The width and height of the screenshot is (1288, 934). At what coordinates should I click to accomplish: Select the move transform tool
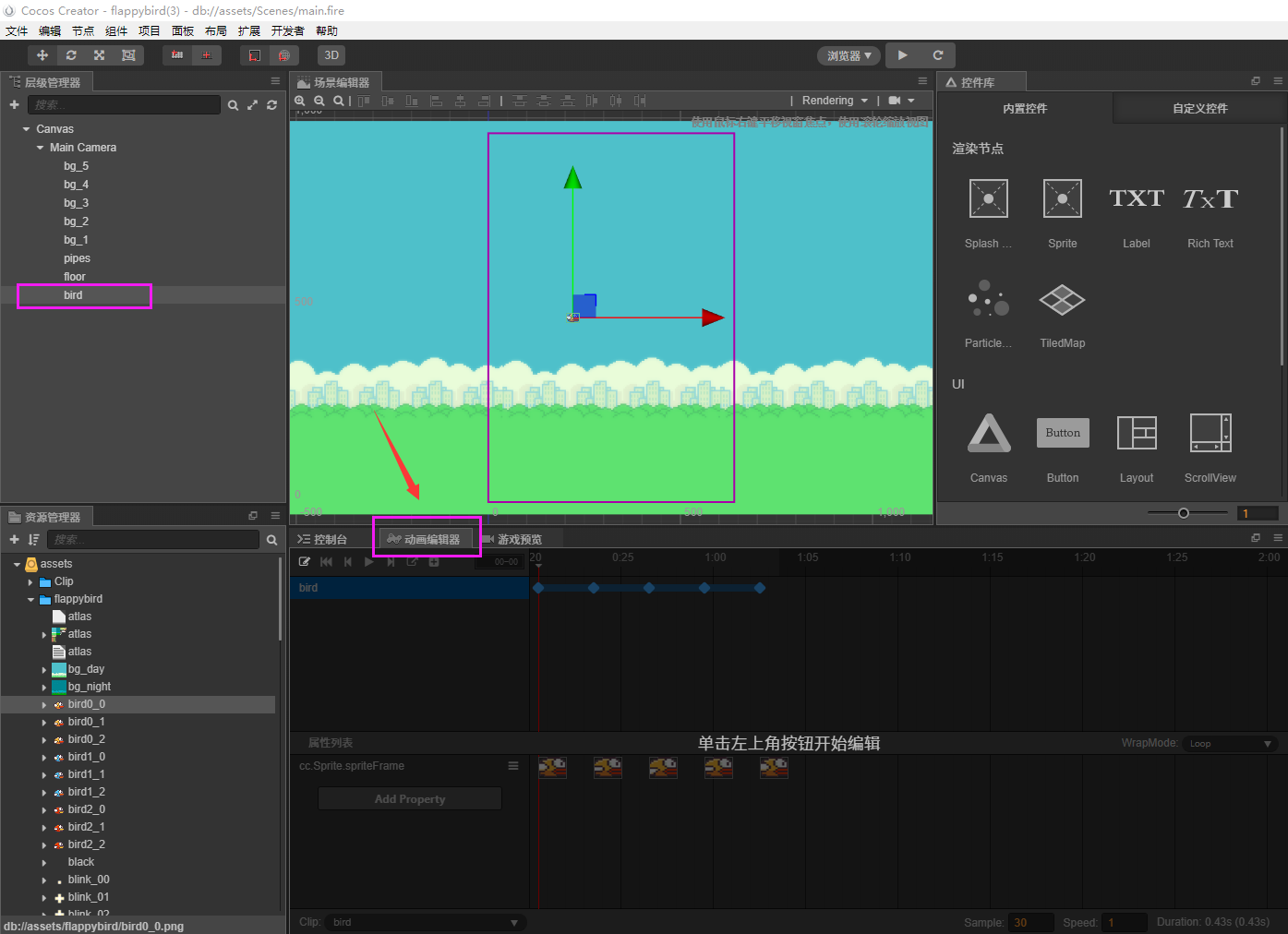click(x=42, y=55)
